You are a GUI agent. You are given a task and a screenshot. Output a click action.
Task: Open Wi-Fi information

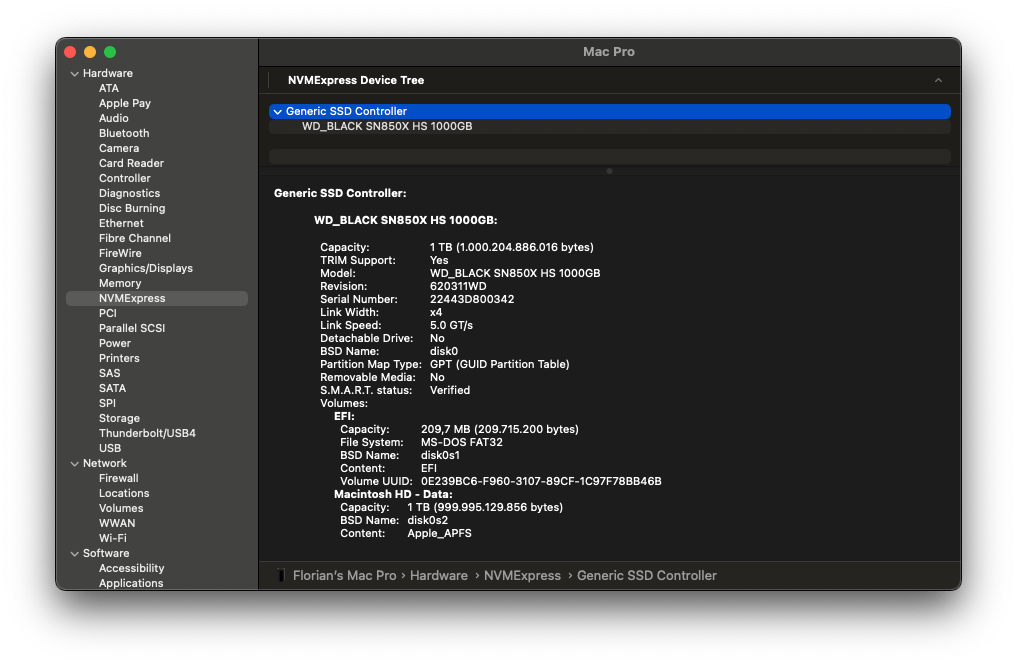[x=113, y=538]
